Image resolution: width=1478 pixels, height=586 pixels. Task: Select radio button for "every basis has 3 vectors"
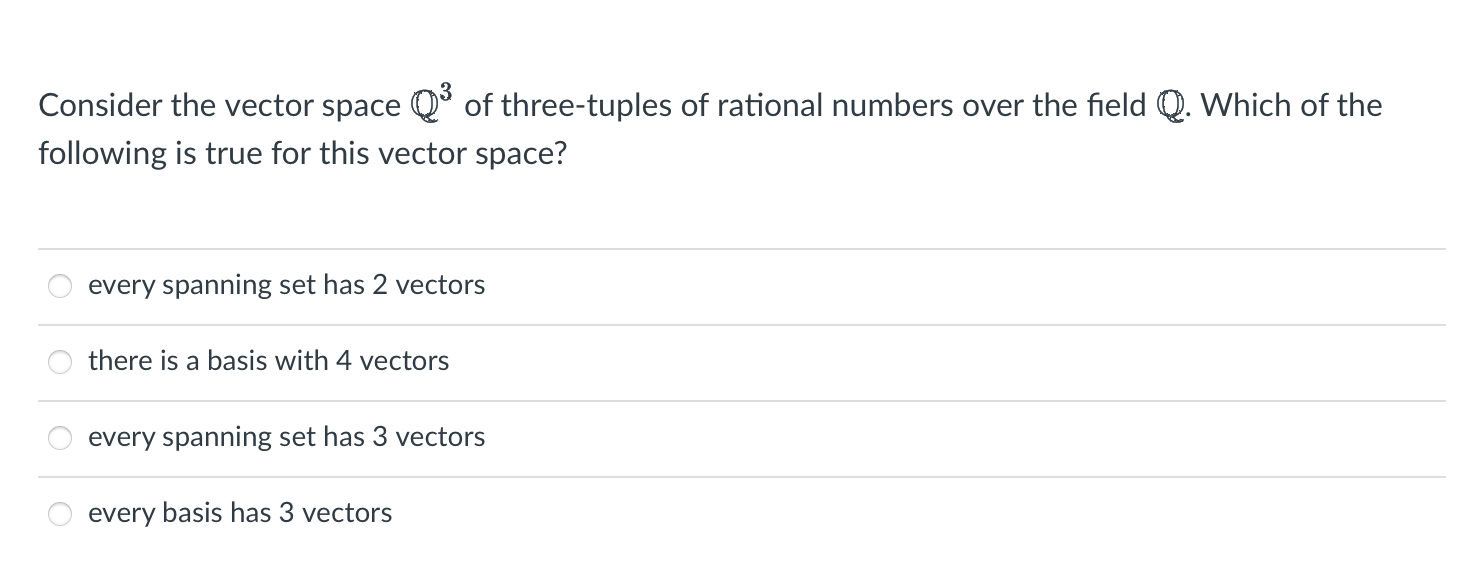(x=59, y=513)
